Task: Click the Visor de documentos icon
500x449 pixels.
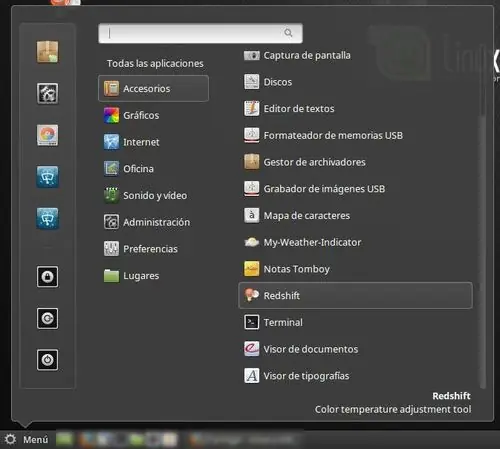Action: (x=252, y=349)
